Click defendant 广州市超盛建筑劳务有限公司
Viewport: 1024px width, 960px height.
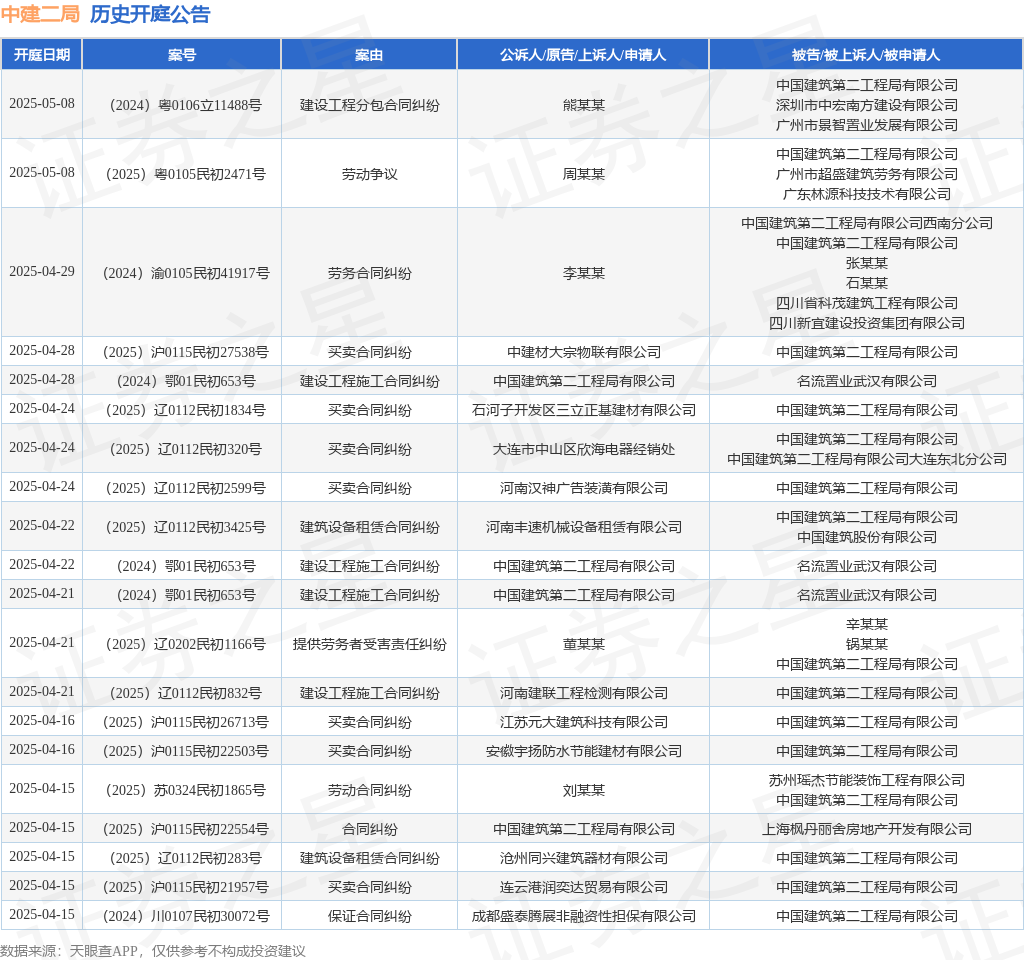867,174
